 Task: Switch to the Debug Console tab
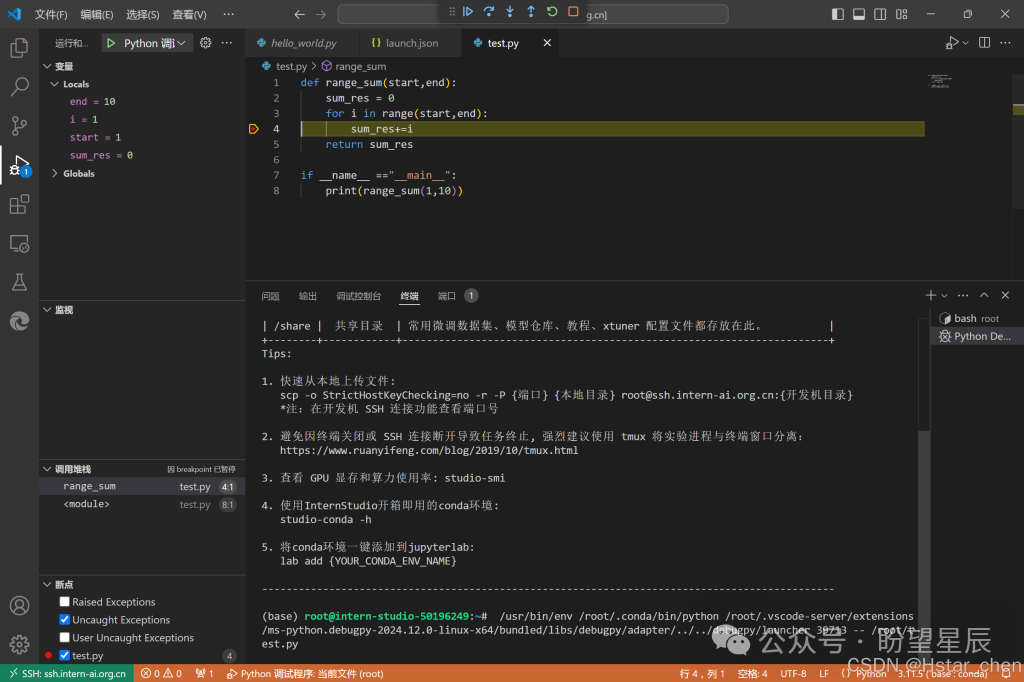359,296
